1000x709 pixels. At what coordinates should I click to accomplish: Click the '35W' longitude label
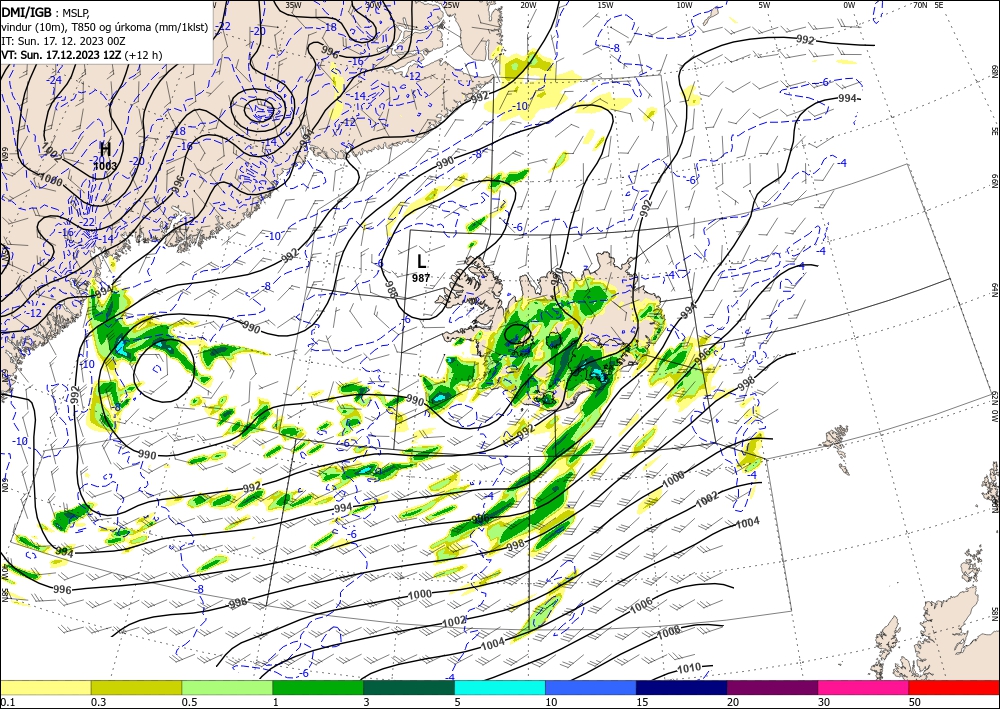pos(293,5)
